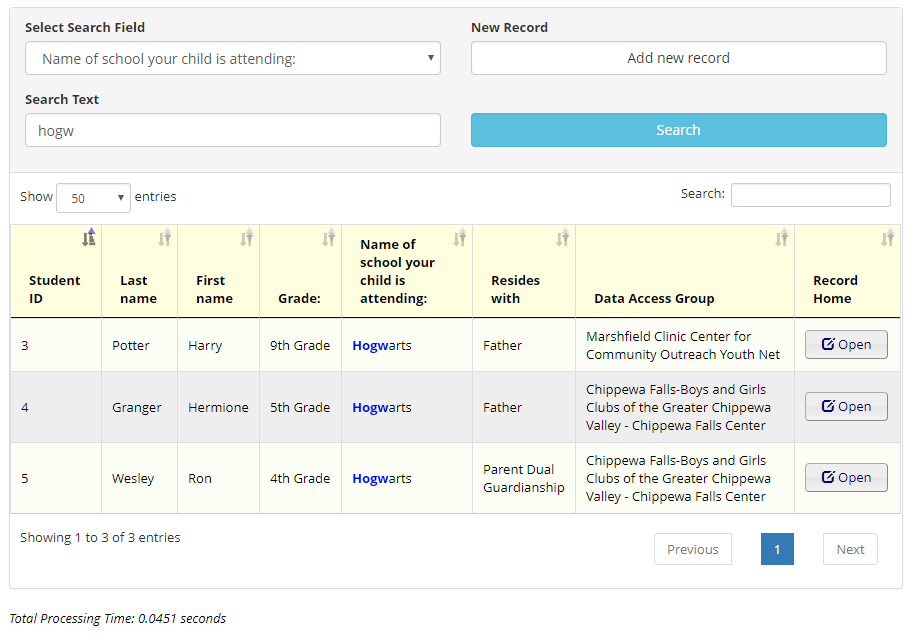Screen dimensions: 915x640
Task: Select page 1 in pagination
Action: (x=777, y=549)
